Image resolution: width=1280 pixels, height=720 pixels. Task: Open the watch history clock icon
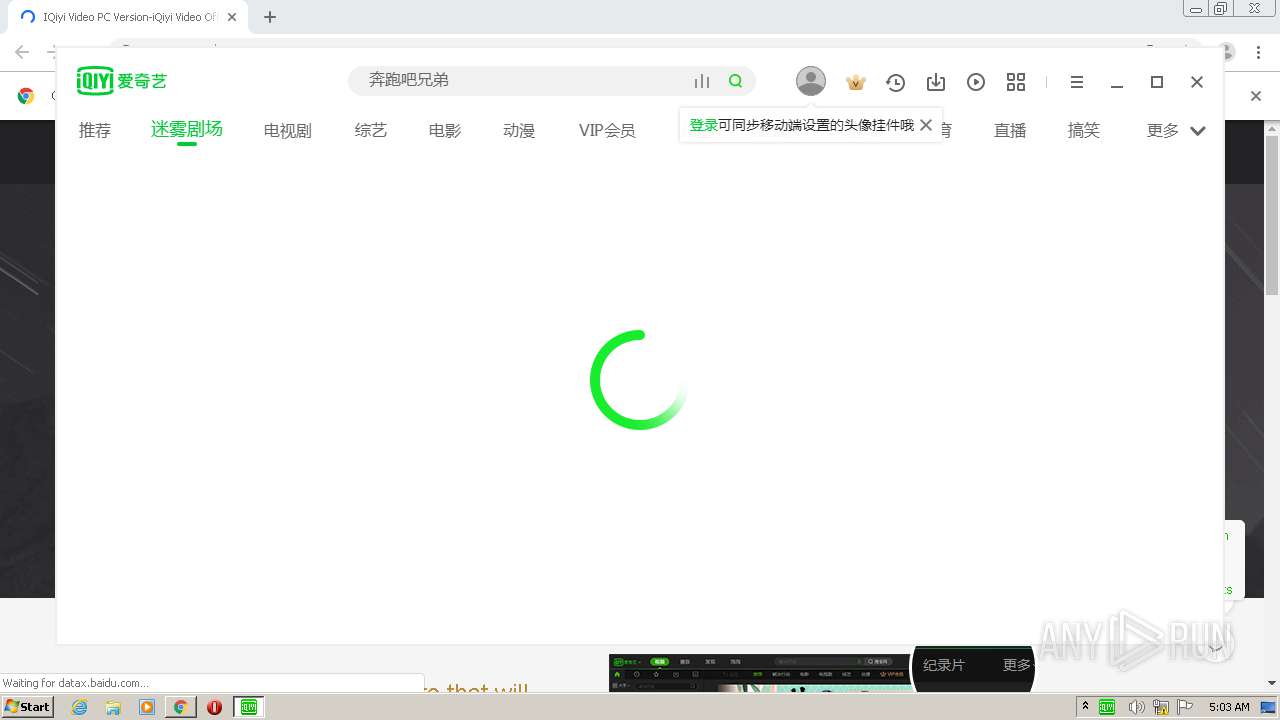coord(895,82)
